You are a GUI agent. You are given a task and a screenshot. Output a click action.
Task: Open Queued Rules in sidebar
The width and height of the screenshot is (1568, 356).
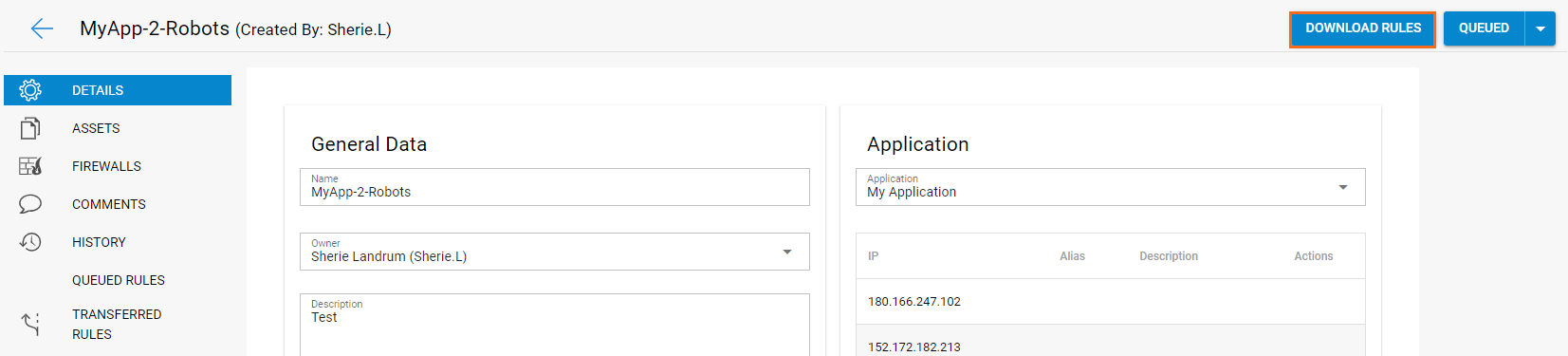coord(118,280)
